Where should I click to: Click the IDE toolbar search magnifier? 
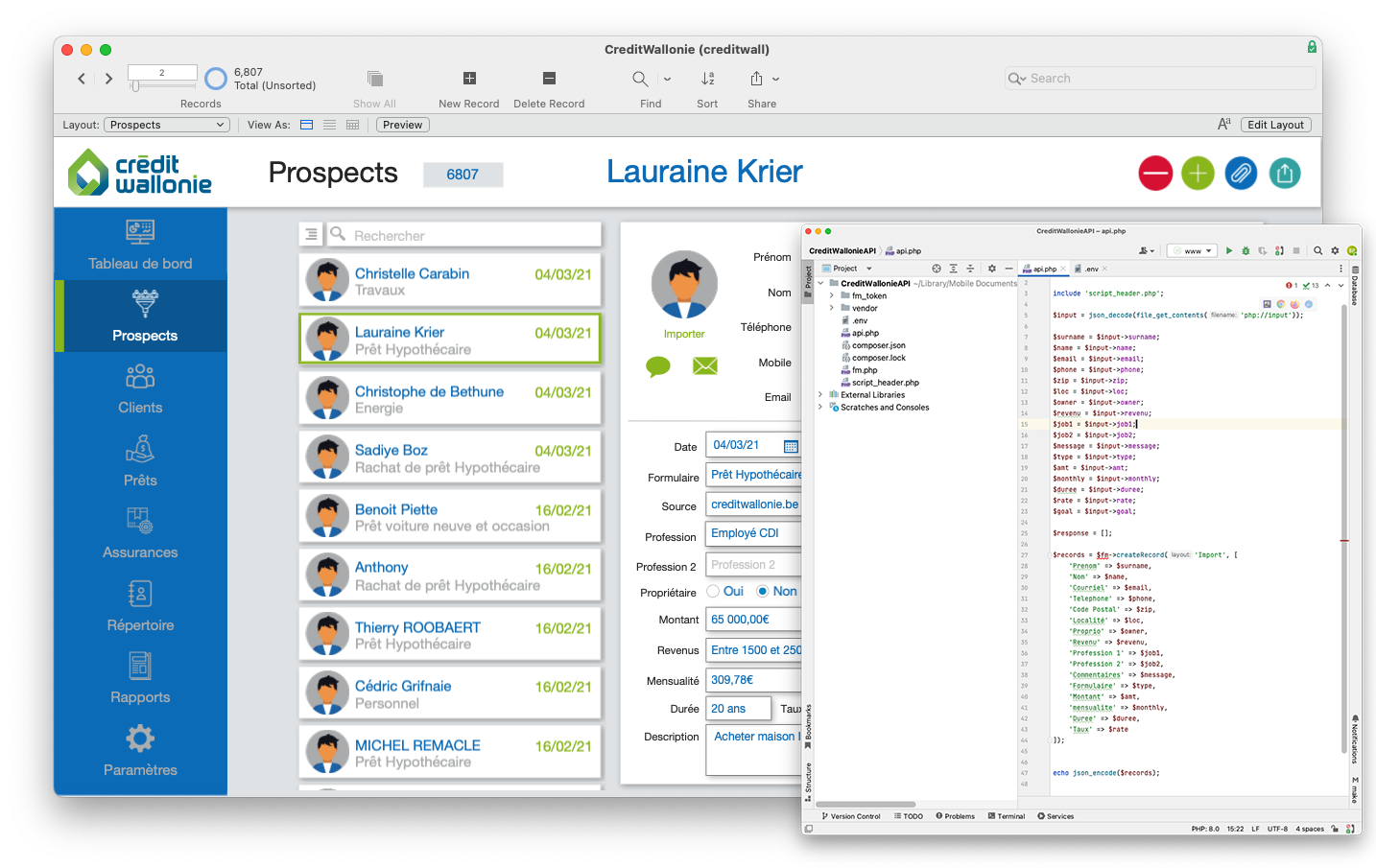[x=1318, y=250]
